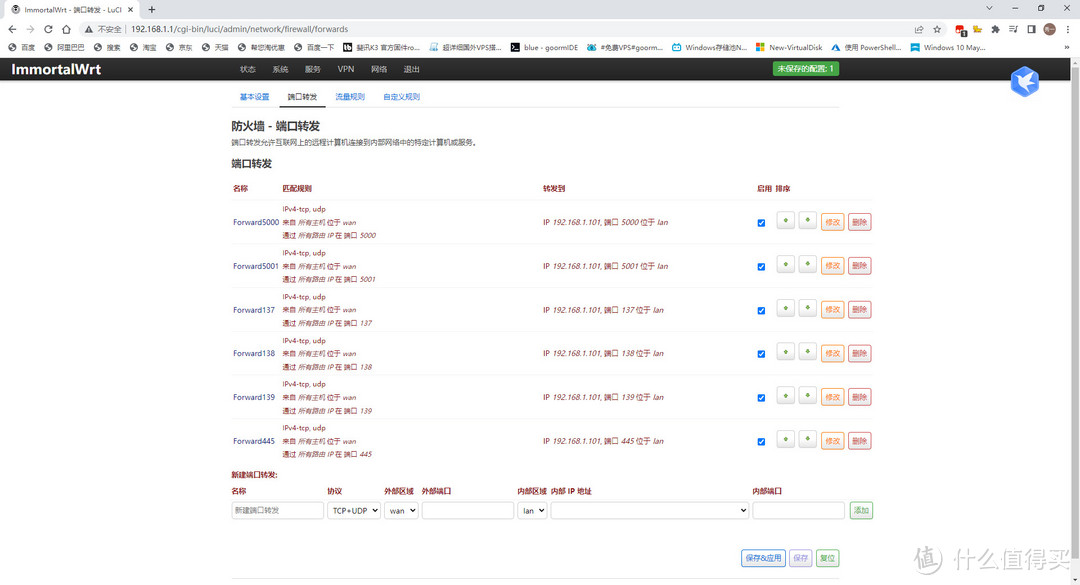Toggle the Forward445 enabled checkbox
This screenshot has width=1080, height=585.
[761, 441]
